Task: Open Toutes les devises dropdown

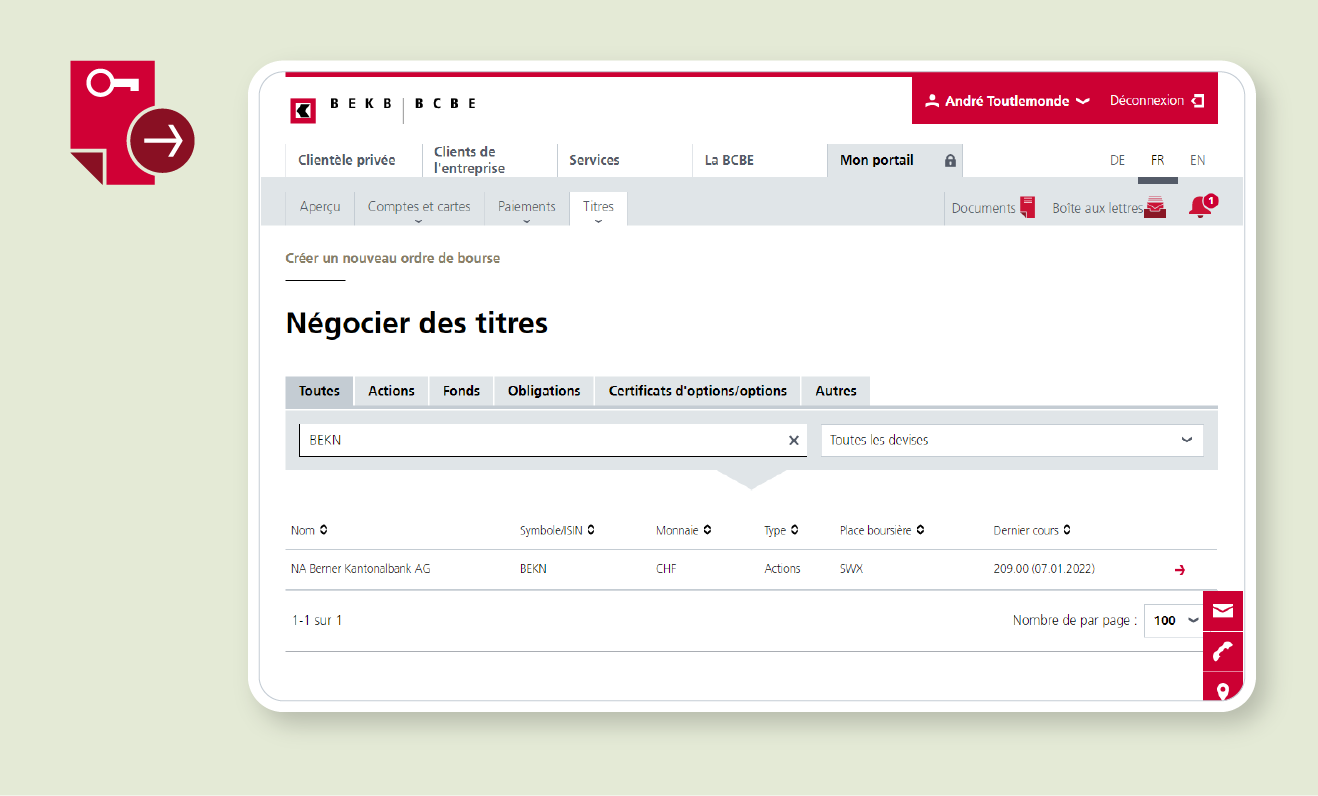Action: (1012, 440)
